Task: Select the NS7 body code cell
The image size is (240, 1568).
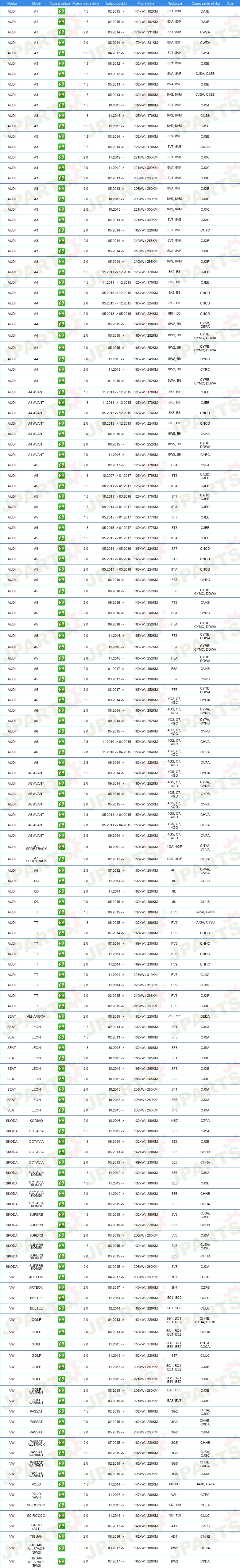Action: coord(174,1121)
